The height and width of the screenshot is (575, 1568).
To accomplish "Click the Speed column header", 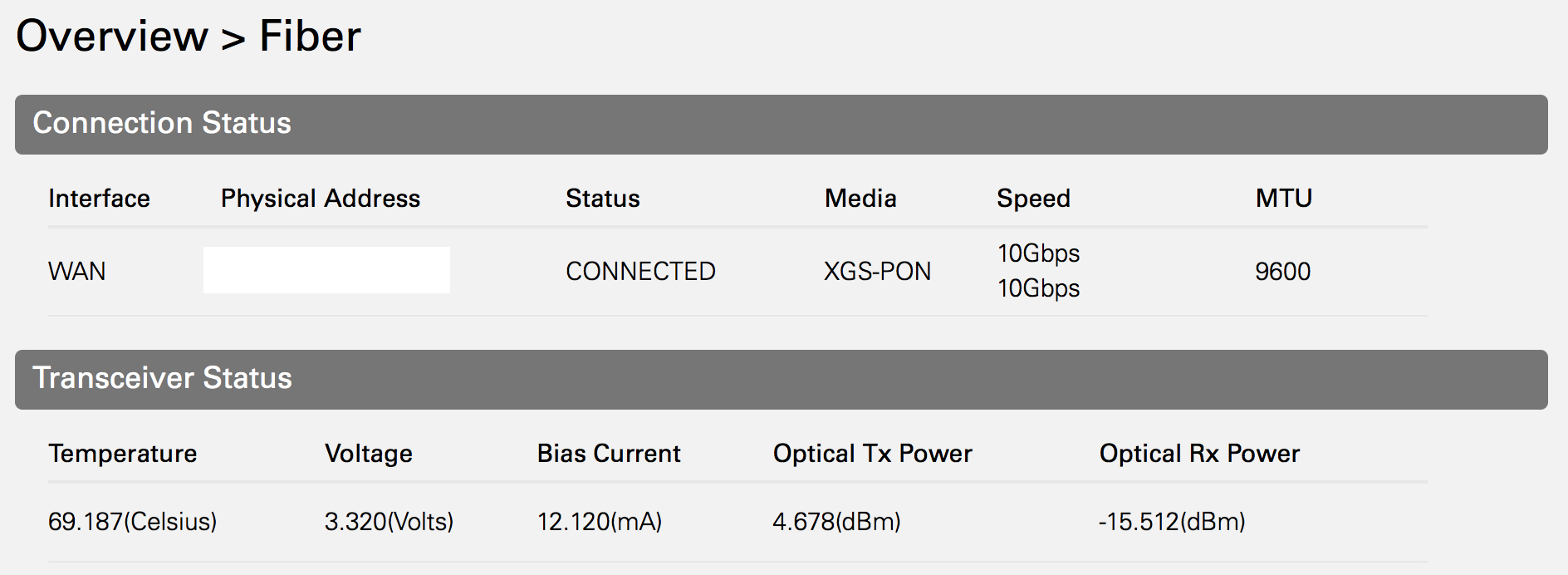I will [x=1033, y=199].
